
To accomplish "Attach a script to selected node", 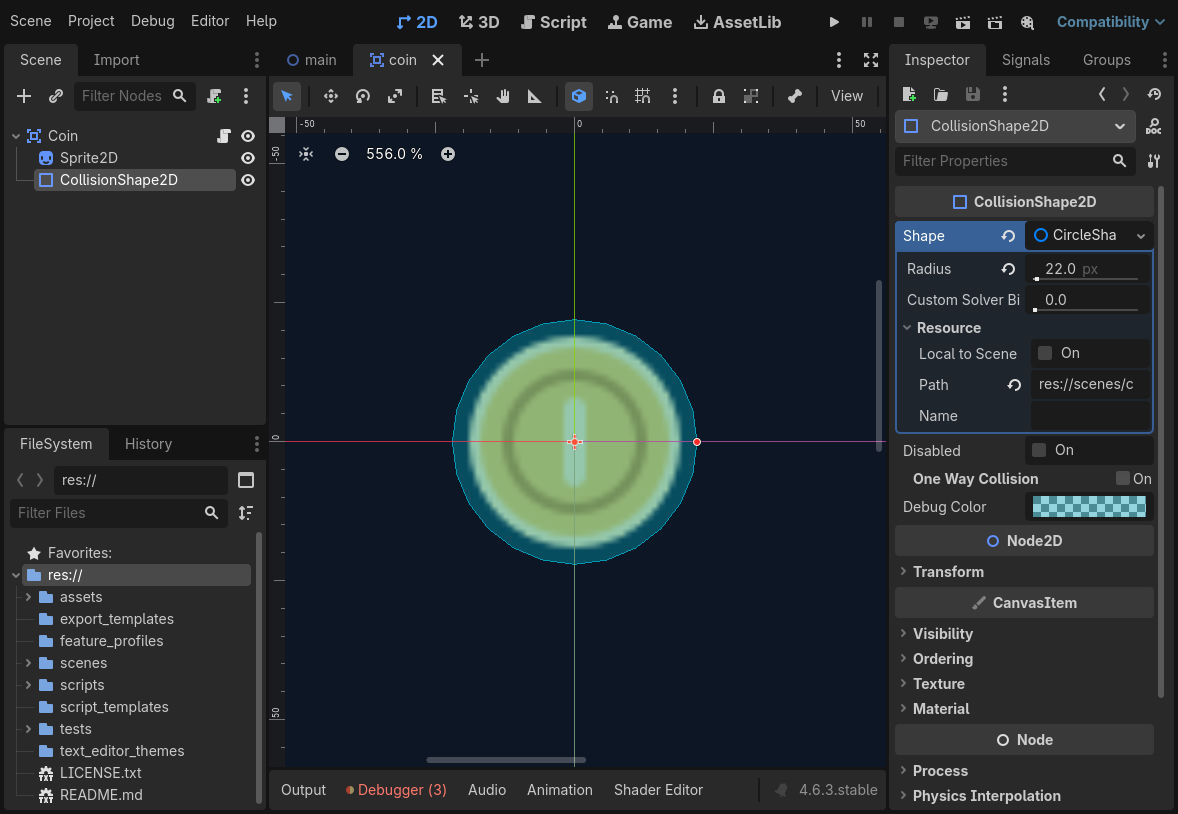I will 214,96.
